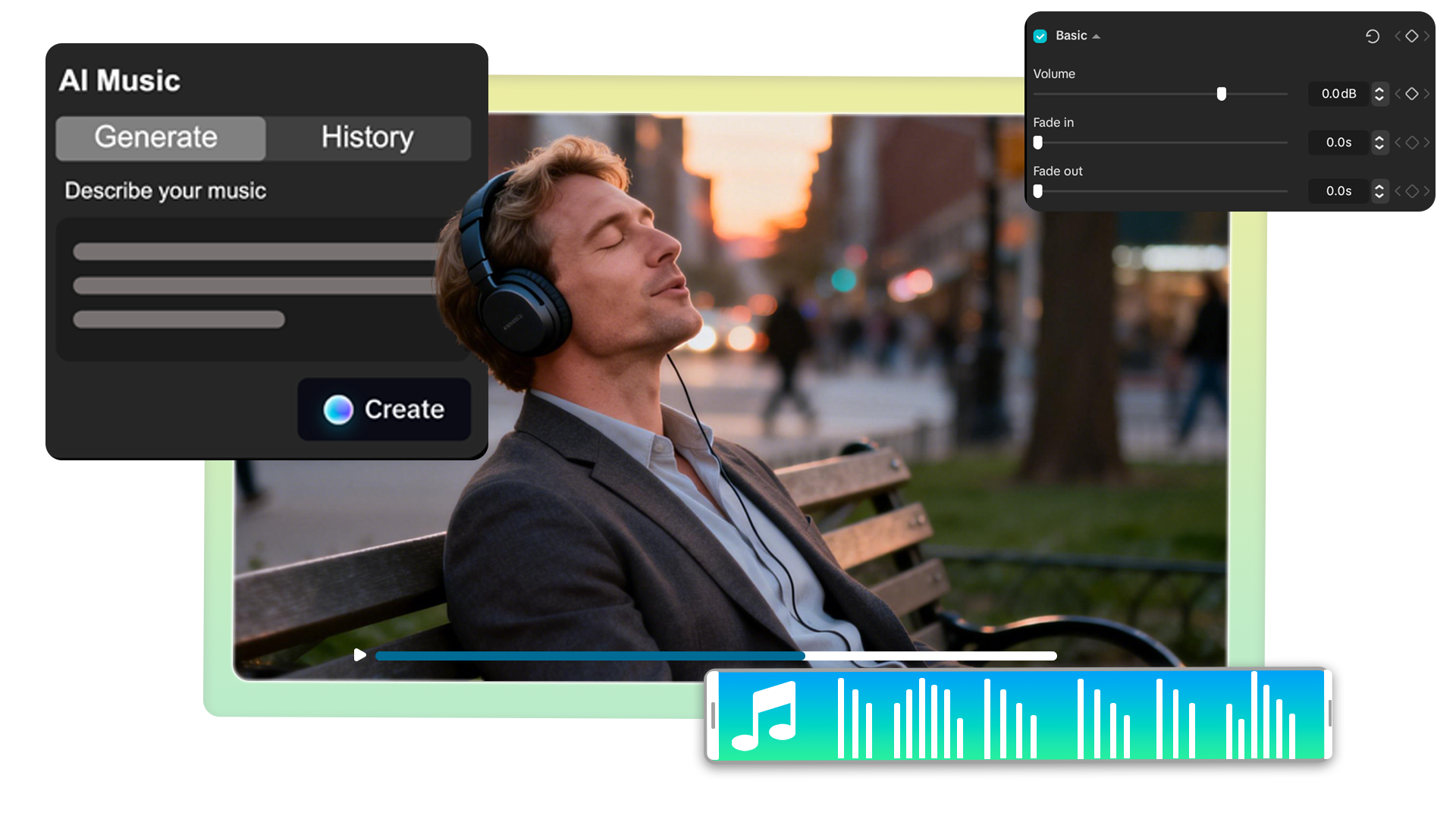Increase volume using the dB stepper
The height and width of the screenshot is (819, 1456).
pos(1379,89)
